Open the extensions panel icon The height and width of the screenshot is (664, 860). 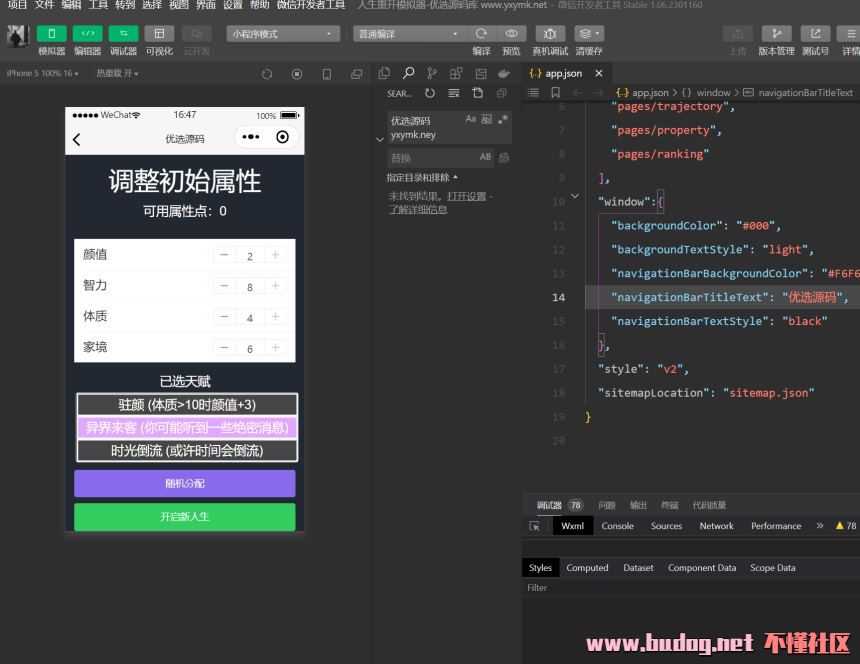(456, 73)
